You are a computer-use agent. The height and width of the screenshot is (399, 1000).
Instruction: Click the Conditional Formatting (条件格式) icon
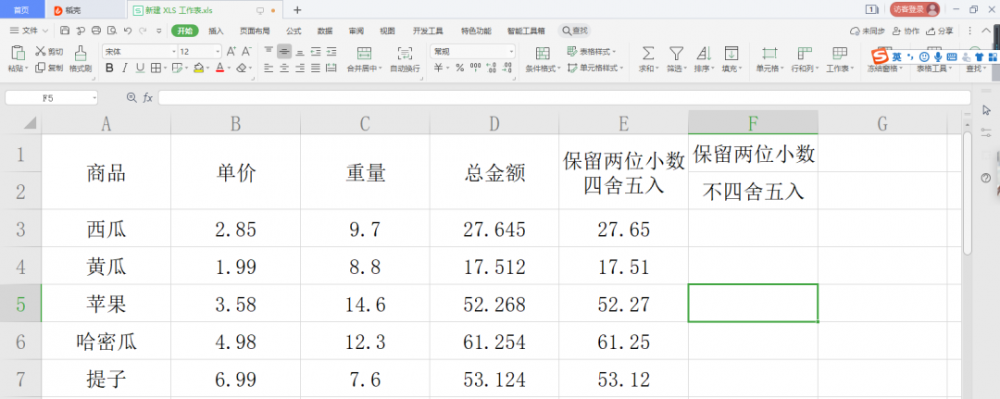pyautogui.click(x=543, y=53)
